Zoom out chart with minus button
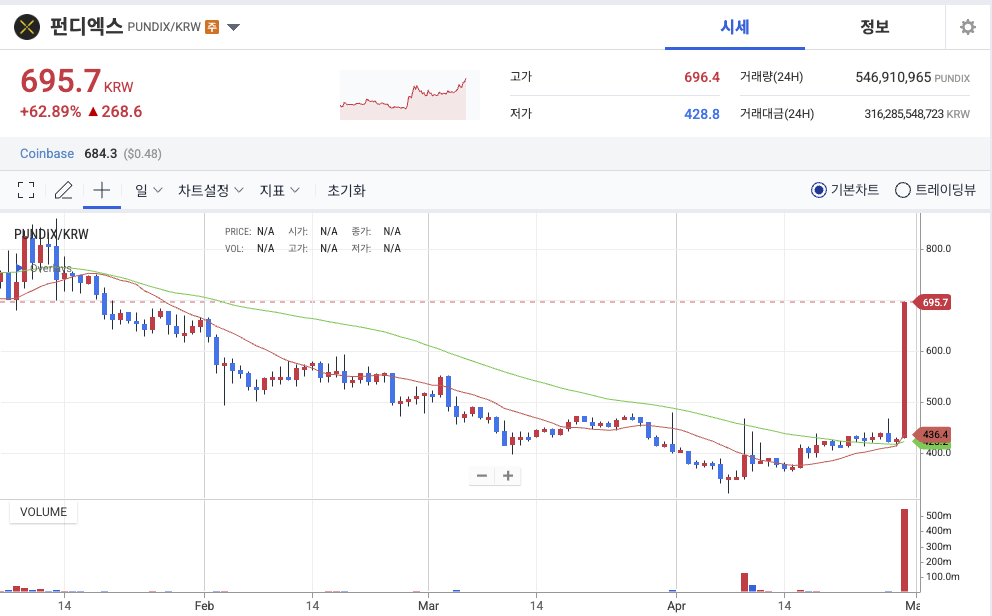 click(x=482, y=476)
